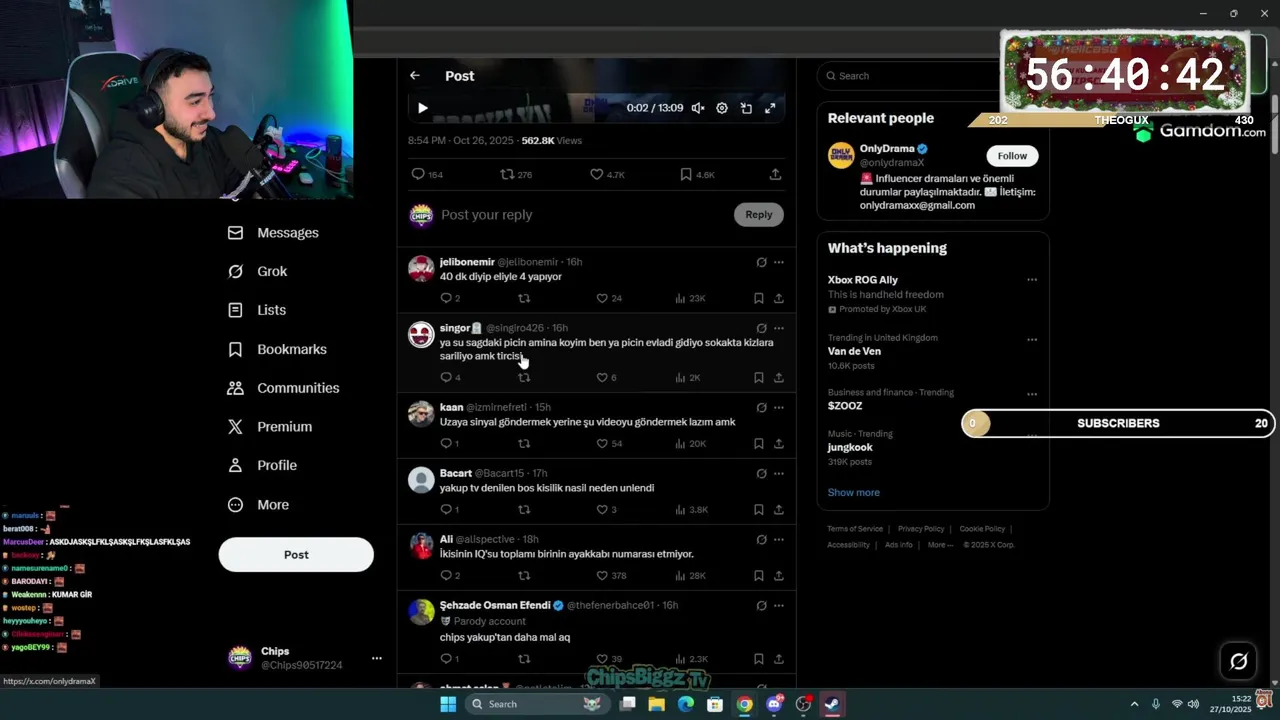
Task: Open video player settings gear
Action: (x=722, y=108)
